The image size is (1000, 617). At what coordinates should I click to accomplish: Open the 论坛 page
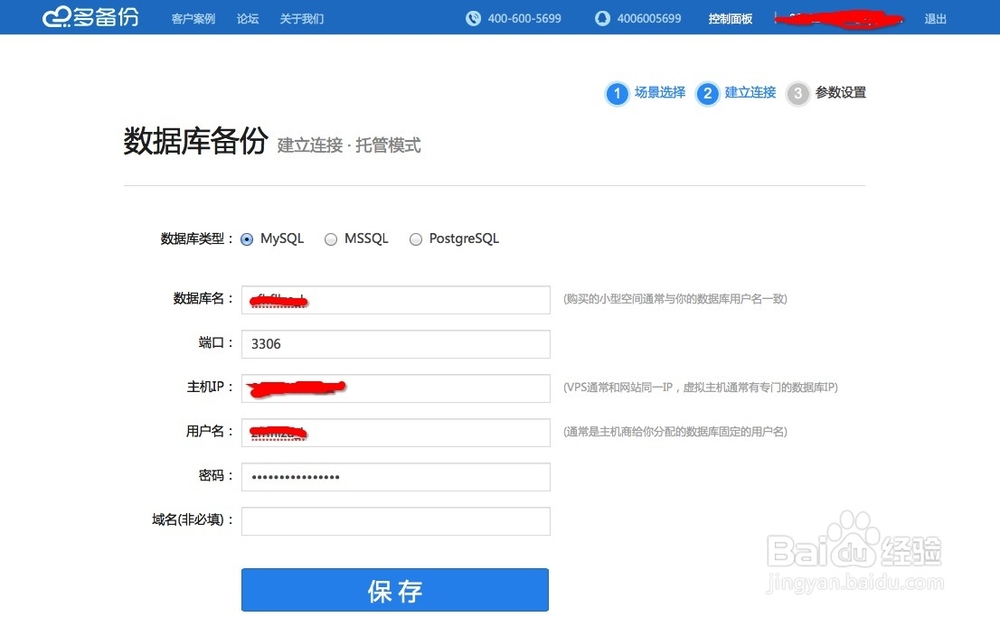click(x=247, y=17)
